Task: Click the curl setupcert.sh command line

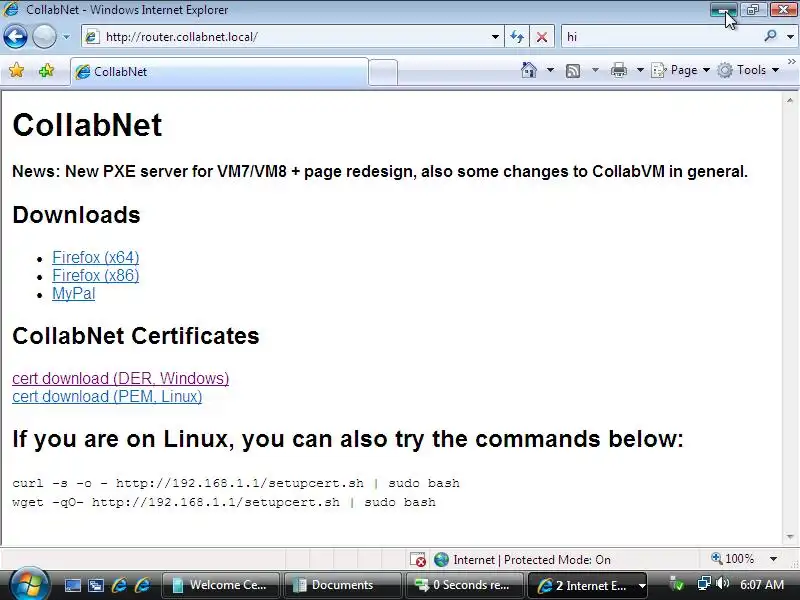Action: click(x=236, y=483)
